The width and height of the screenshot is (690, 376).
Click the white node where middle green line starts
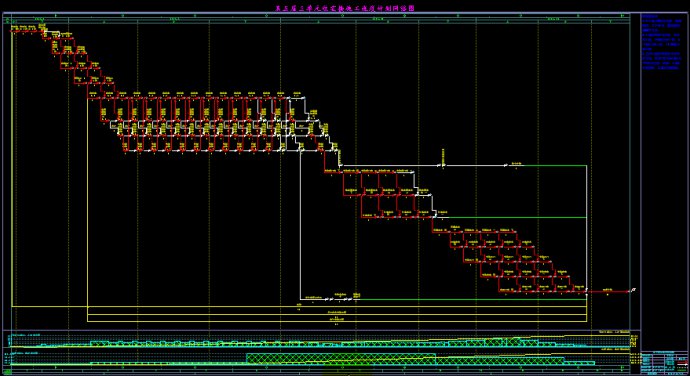coord(435,217)
